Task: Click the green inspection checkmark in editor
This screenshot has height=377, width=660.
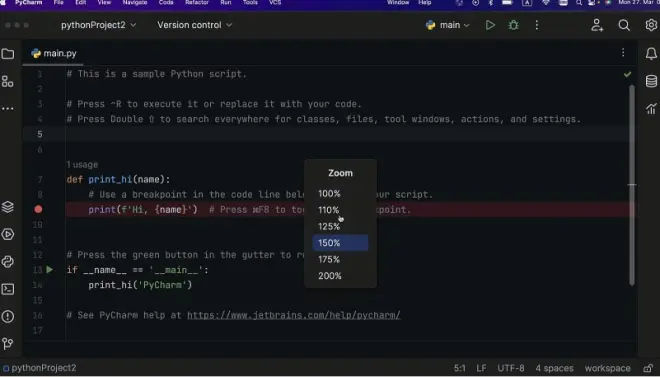Action: [x=627, y=74]
